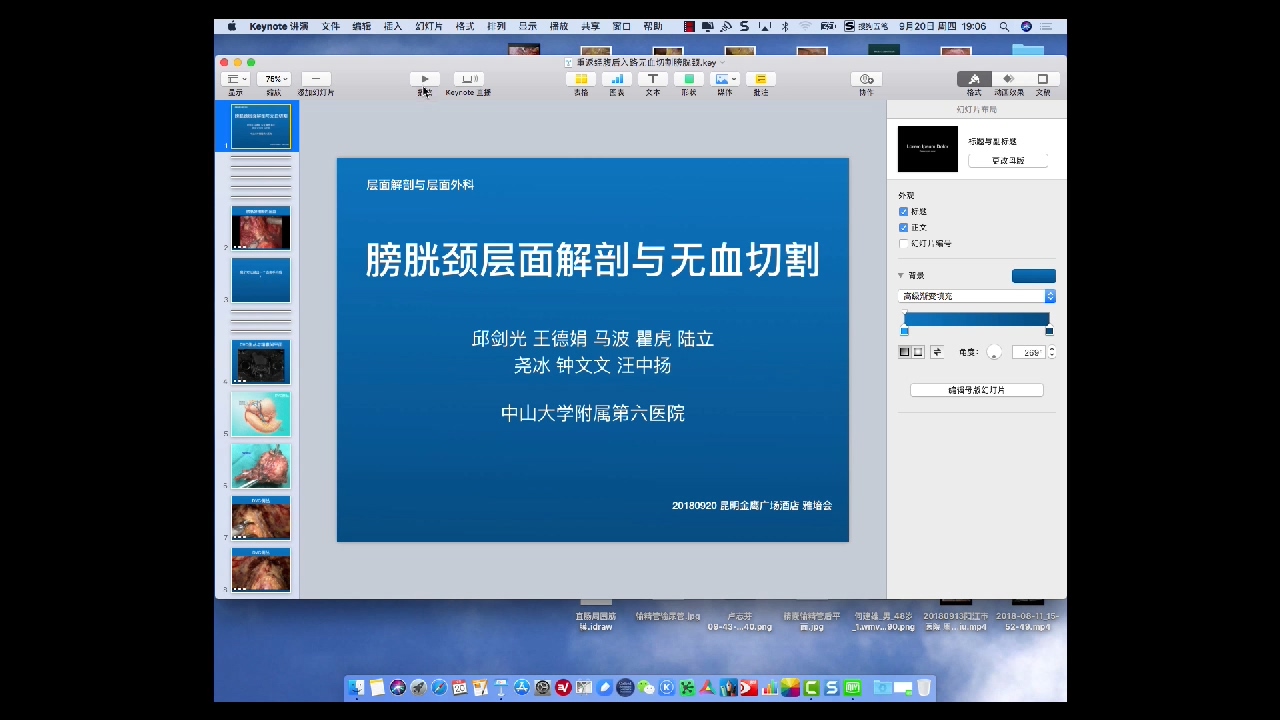This screenshot has height=720, width=1280.
Task: Select the linear gradient type button
Action: pos(905,352)
